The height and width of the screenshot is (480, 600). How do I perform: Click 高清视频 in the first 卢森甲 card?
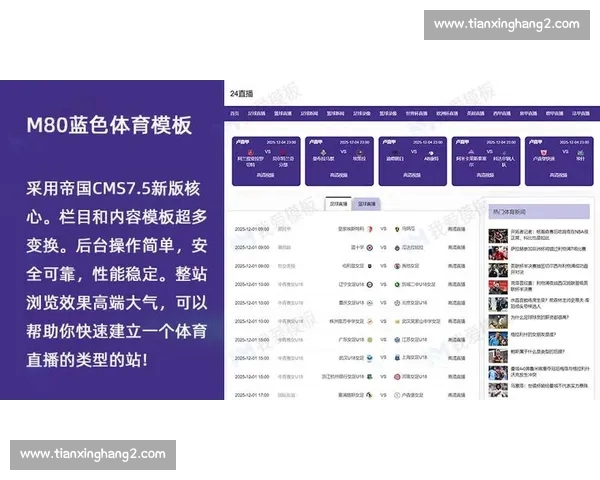265,175
